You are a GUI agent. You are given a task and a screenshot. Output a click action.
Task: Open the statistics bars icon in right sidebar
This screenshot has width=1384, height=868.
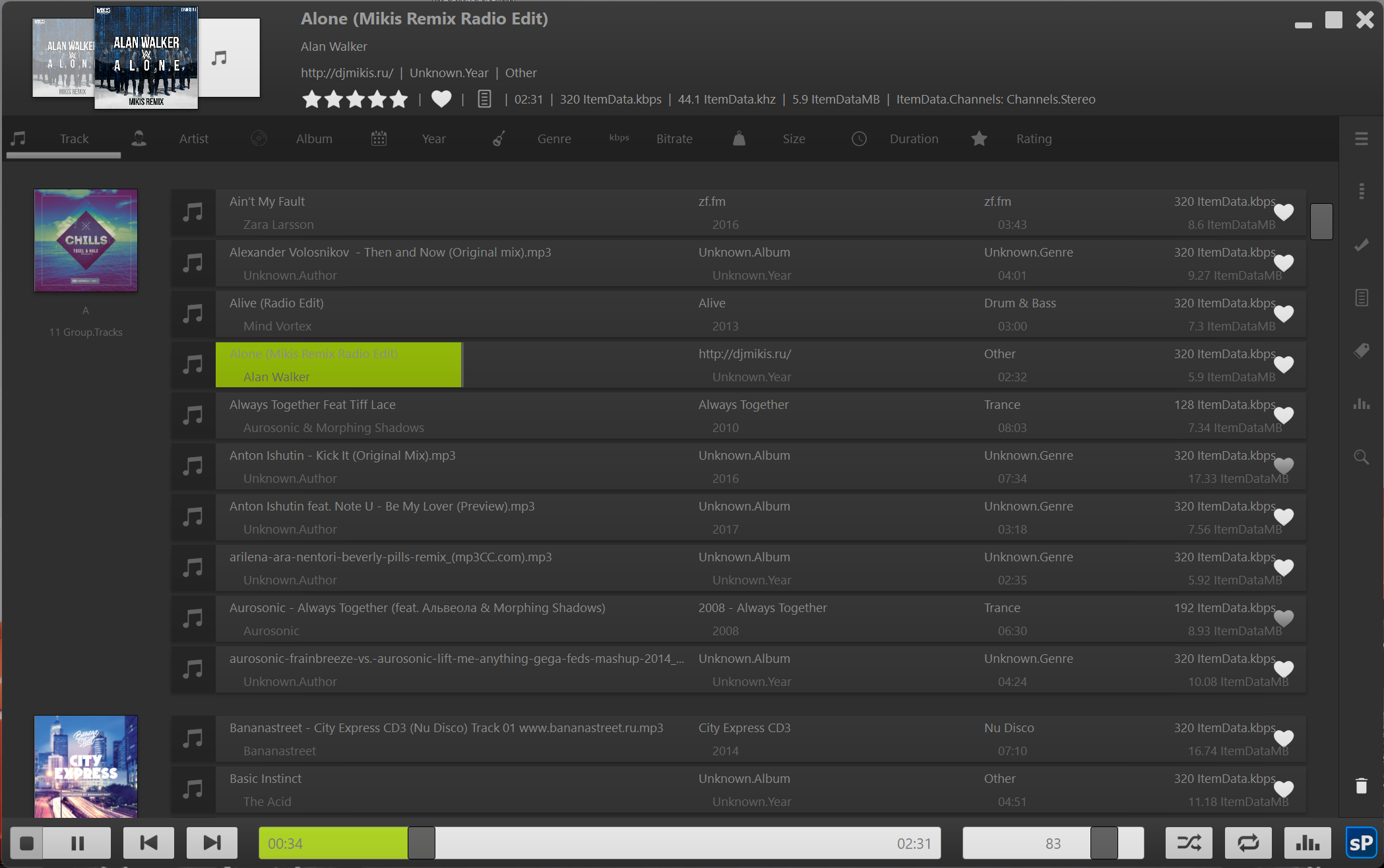pyautogui.click(x=1361, y=404)
